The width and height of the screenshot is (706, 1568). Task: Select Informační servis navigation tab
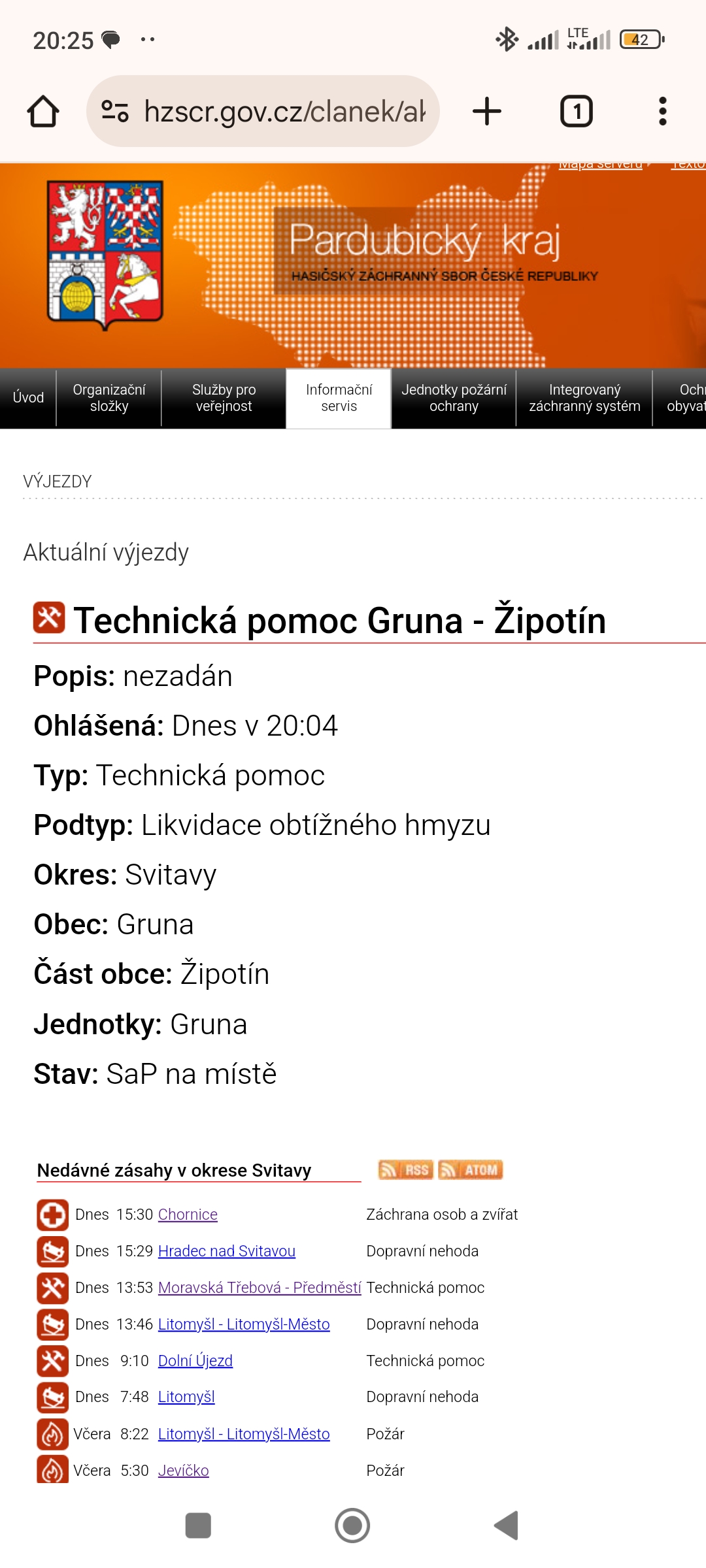tap(339, 398)
